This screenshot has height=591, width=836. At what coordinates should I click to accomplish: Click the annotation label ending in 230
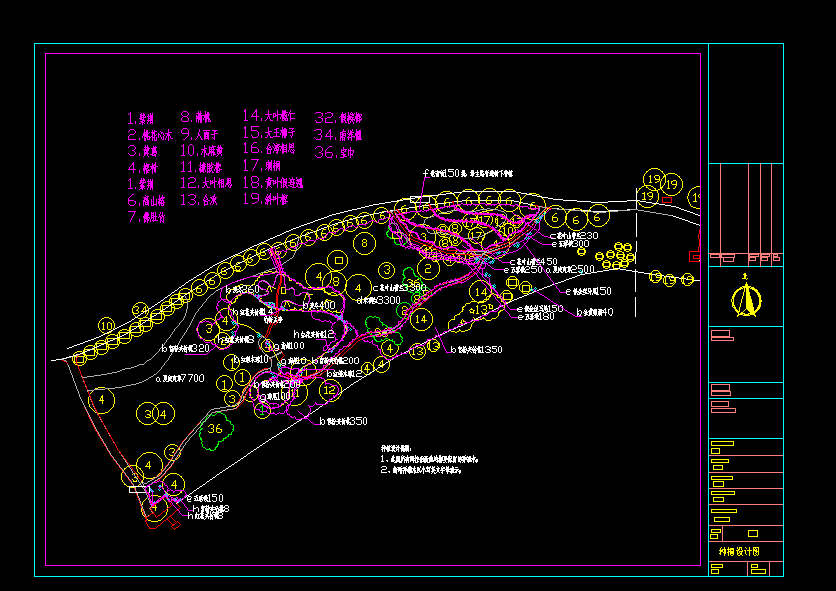[574, 236]
